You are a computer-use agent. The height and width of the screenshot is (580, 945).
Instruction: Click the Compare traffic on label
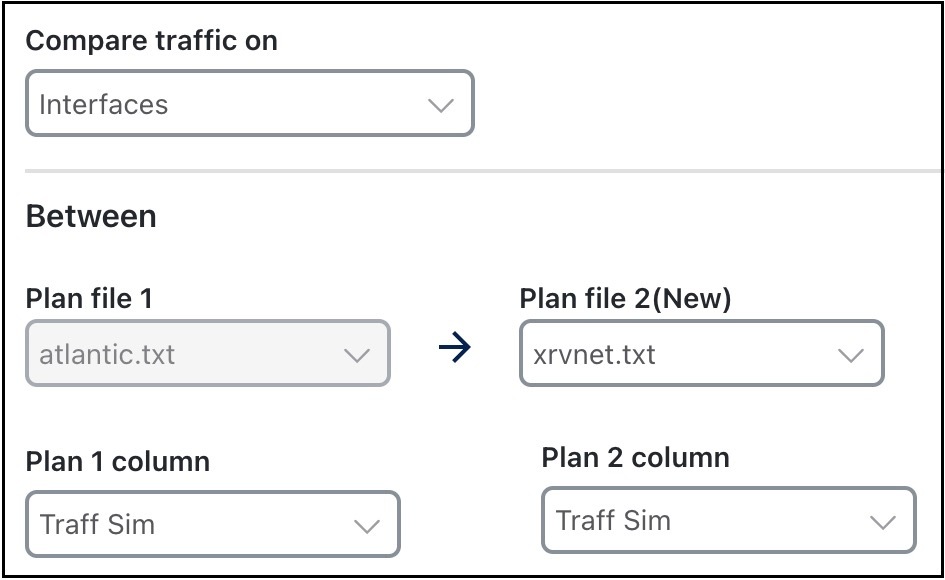coord(151,41)
